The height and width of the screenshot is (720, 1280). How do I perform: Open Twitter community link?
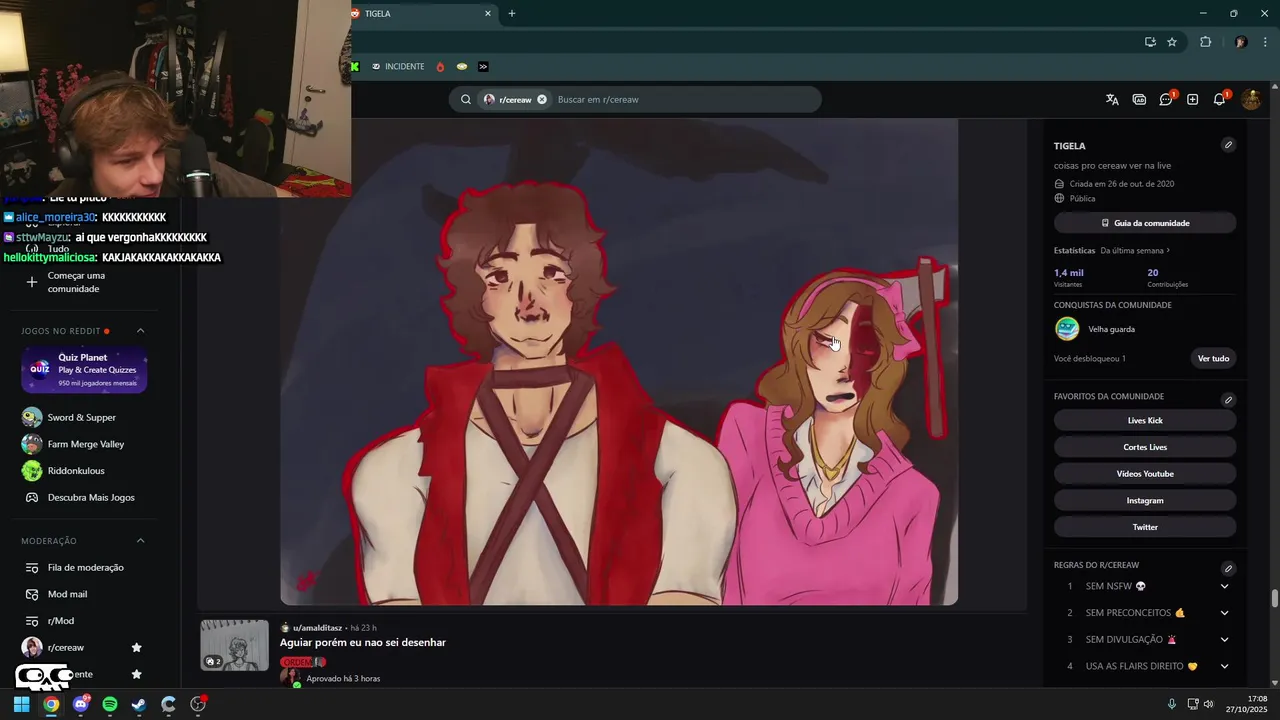(1145, 527)
